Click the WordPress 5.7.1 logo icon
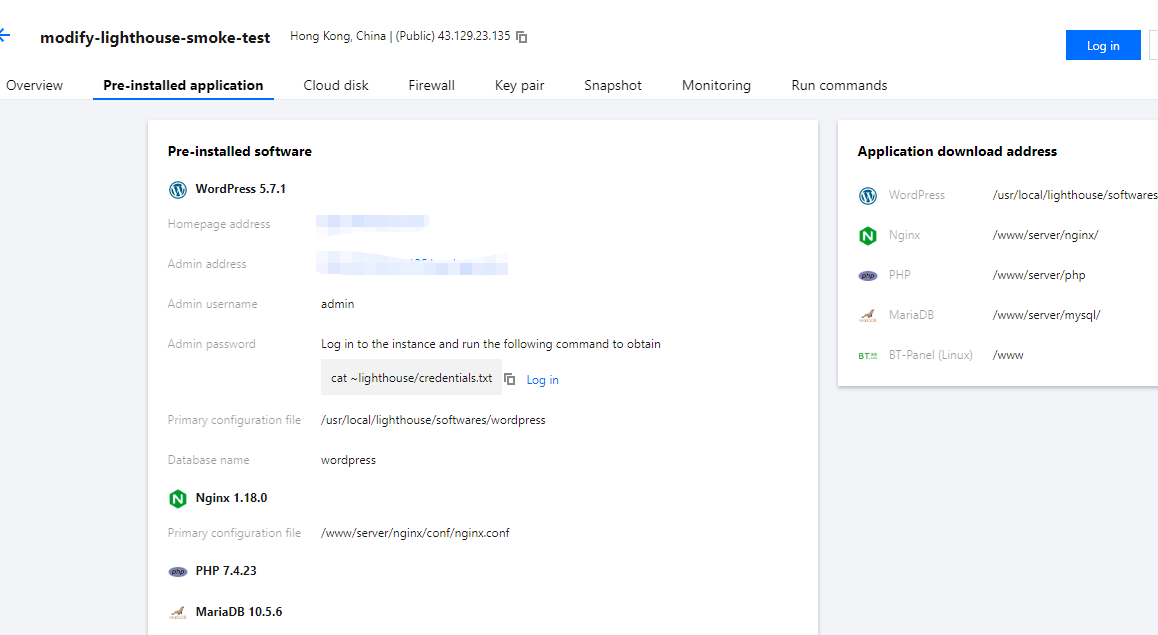Viewport: 1158px width, 635px height. 178,190
